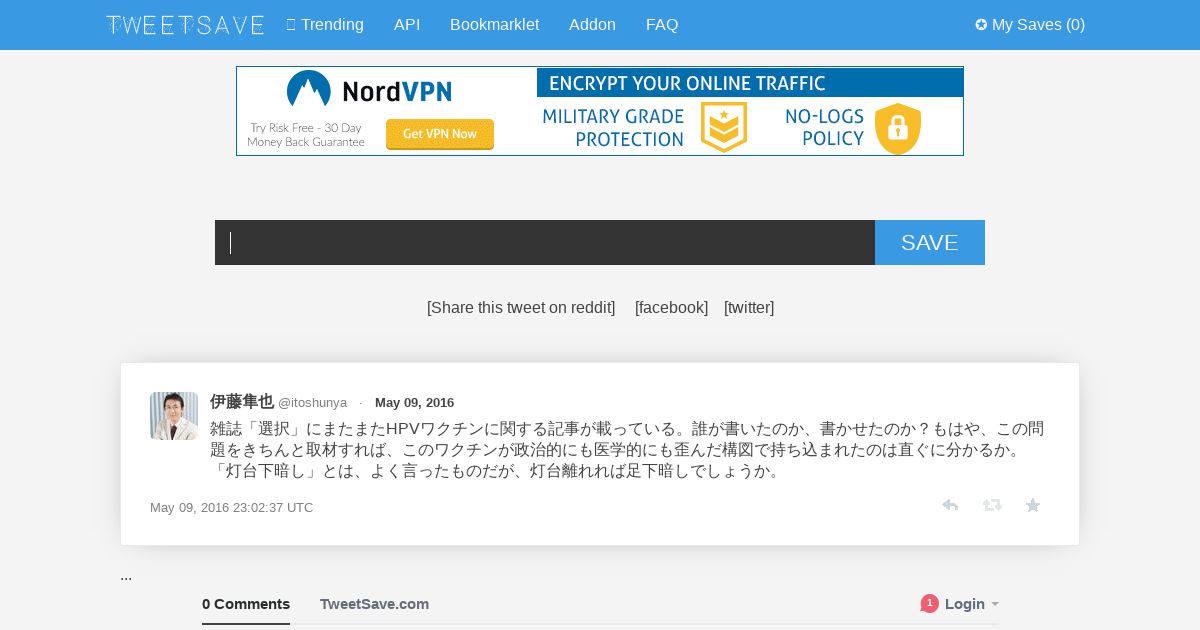This screenshot has width=1200, height=630.
Task: Share the tweet on twitter
Action: (x=749, y=308)
